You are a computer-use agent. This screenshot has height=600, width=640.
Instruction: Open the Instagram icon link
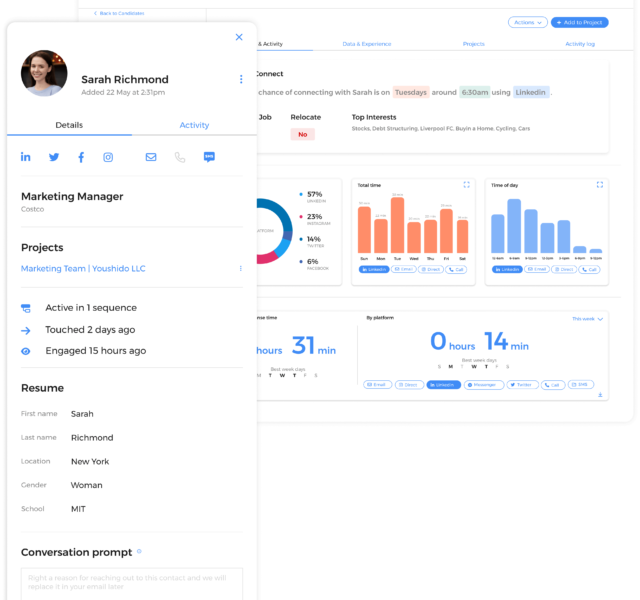[108, 157]
